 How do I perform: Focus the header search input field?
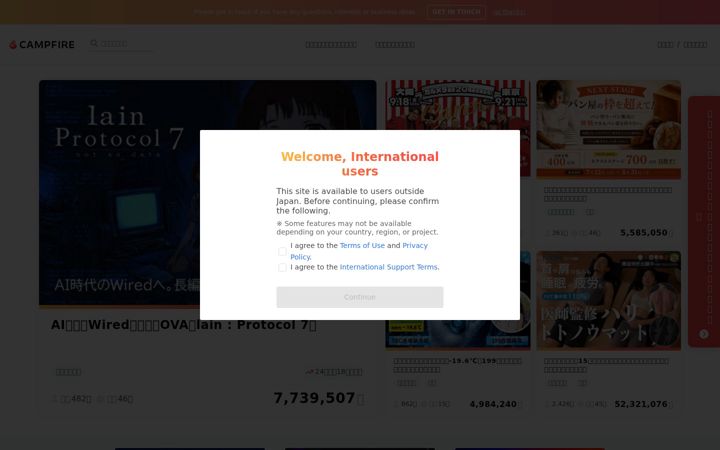(125, 44)
